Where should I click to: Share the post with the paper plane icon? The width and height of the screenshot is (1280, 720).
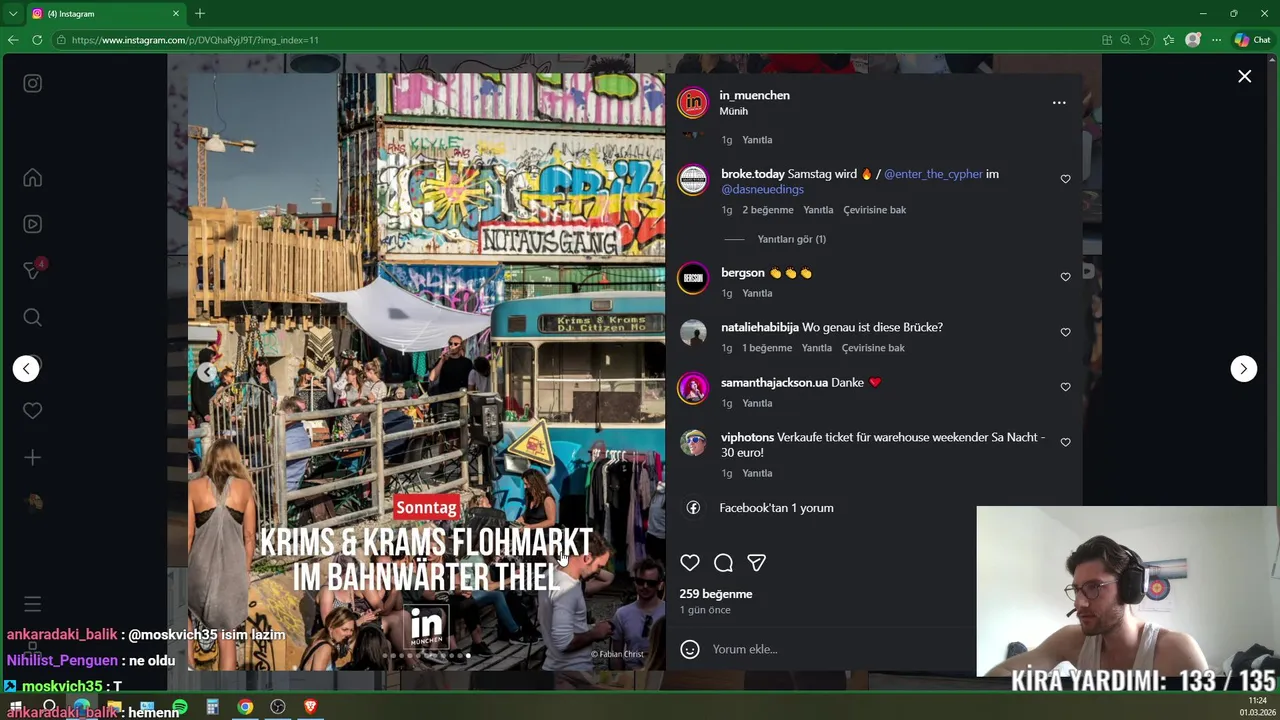757,563
